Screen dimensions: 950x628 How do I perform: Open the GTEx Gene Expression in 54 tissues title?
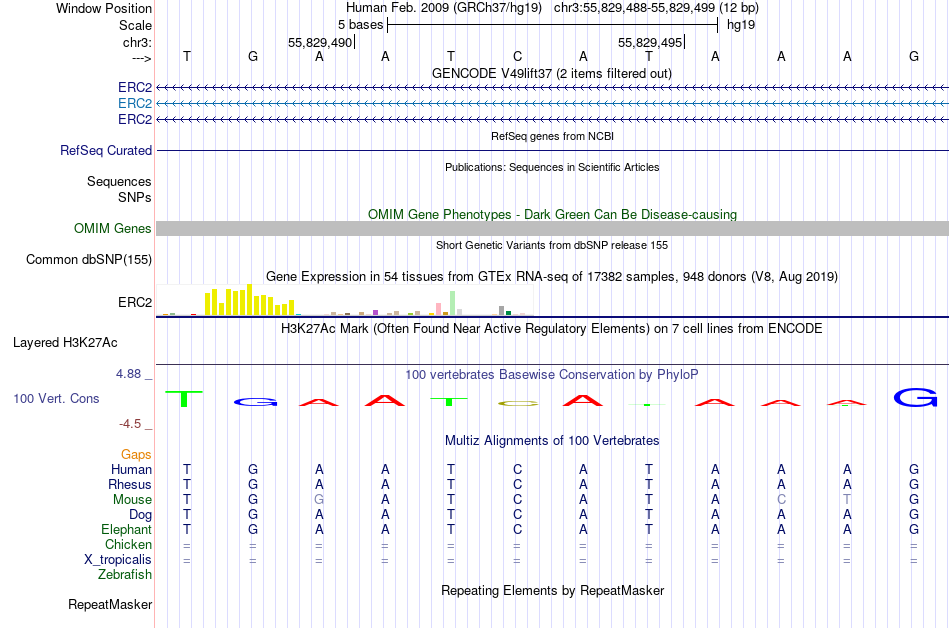[x=552, y=276]
